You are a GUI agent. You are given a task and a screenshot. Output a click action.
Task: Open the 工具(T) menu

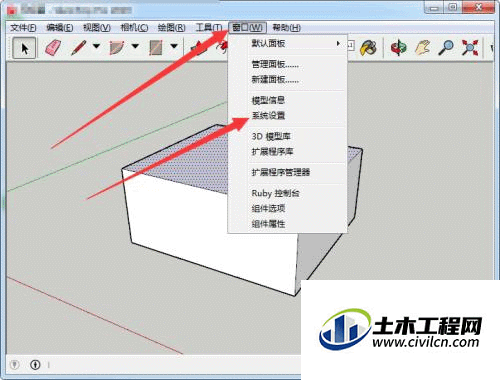209,28
